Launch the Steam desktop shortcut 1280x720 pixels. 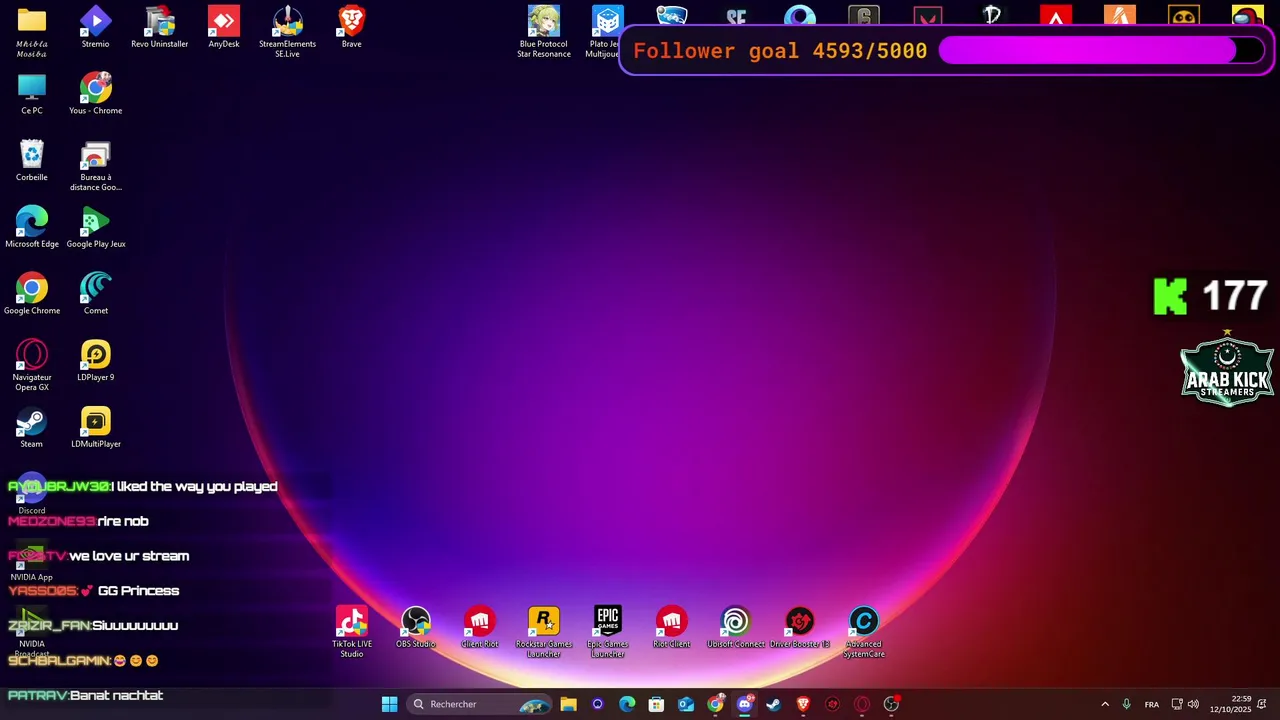coord(32,427)
